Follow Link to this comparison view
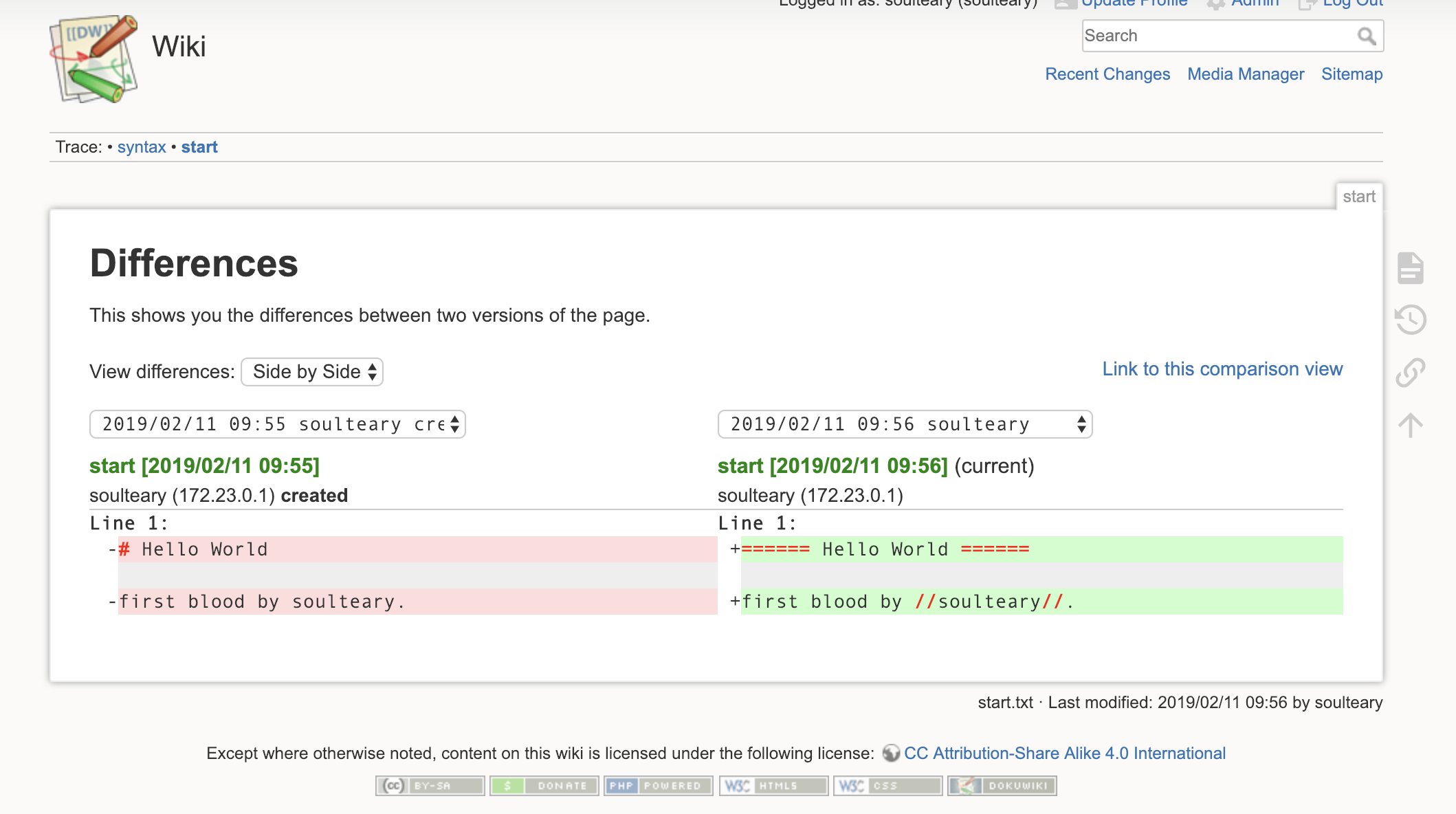This screenshot has height=814, width=1456. [x=1222, y=369]
